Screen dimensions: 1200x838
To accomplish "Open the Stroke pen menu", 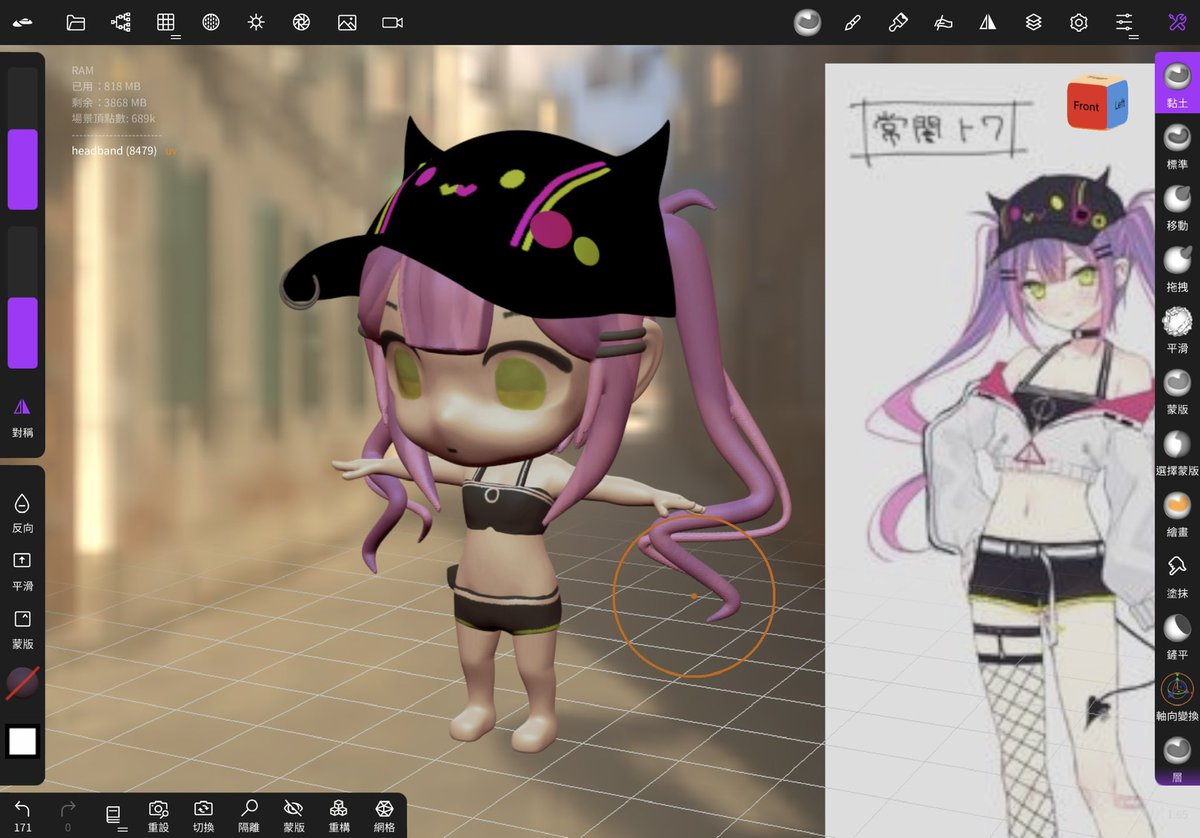I will (x=853, y=22).
